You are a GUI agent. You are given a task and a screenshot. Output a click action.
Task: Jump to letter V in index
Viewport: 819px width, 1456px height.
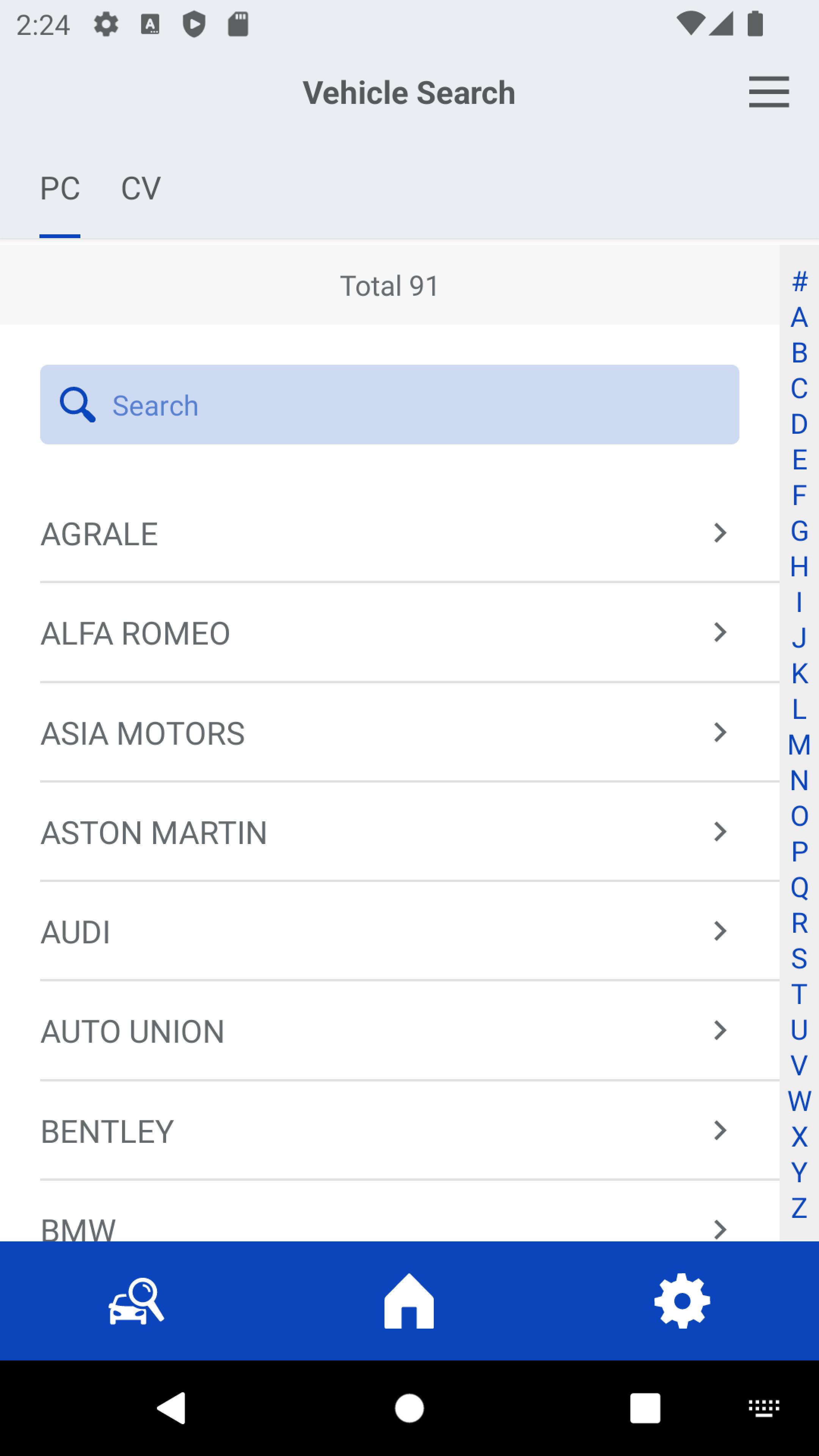click(x=799, y=1066)
